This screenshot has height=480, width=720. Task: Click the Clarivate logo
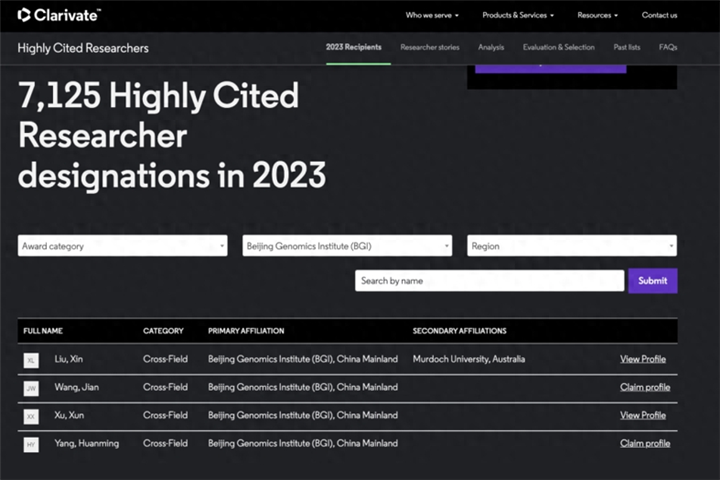[x=59, y=15]
